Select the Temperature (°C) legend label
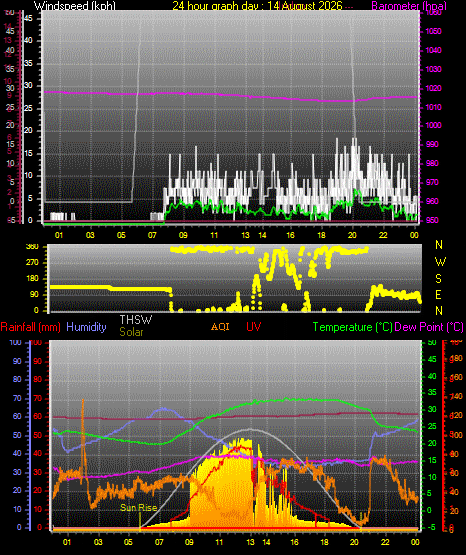 352,327
